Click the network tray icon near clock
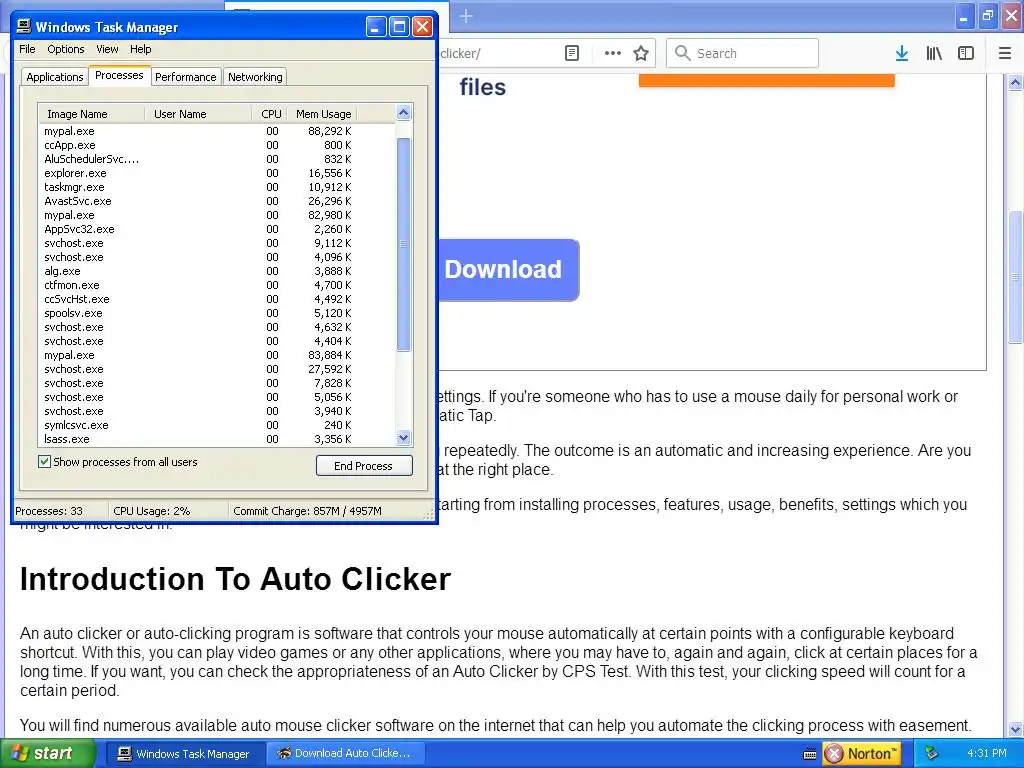Image resolution: width=1024 pixels, height=768 pixels. pos(931,754)
